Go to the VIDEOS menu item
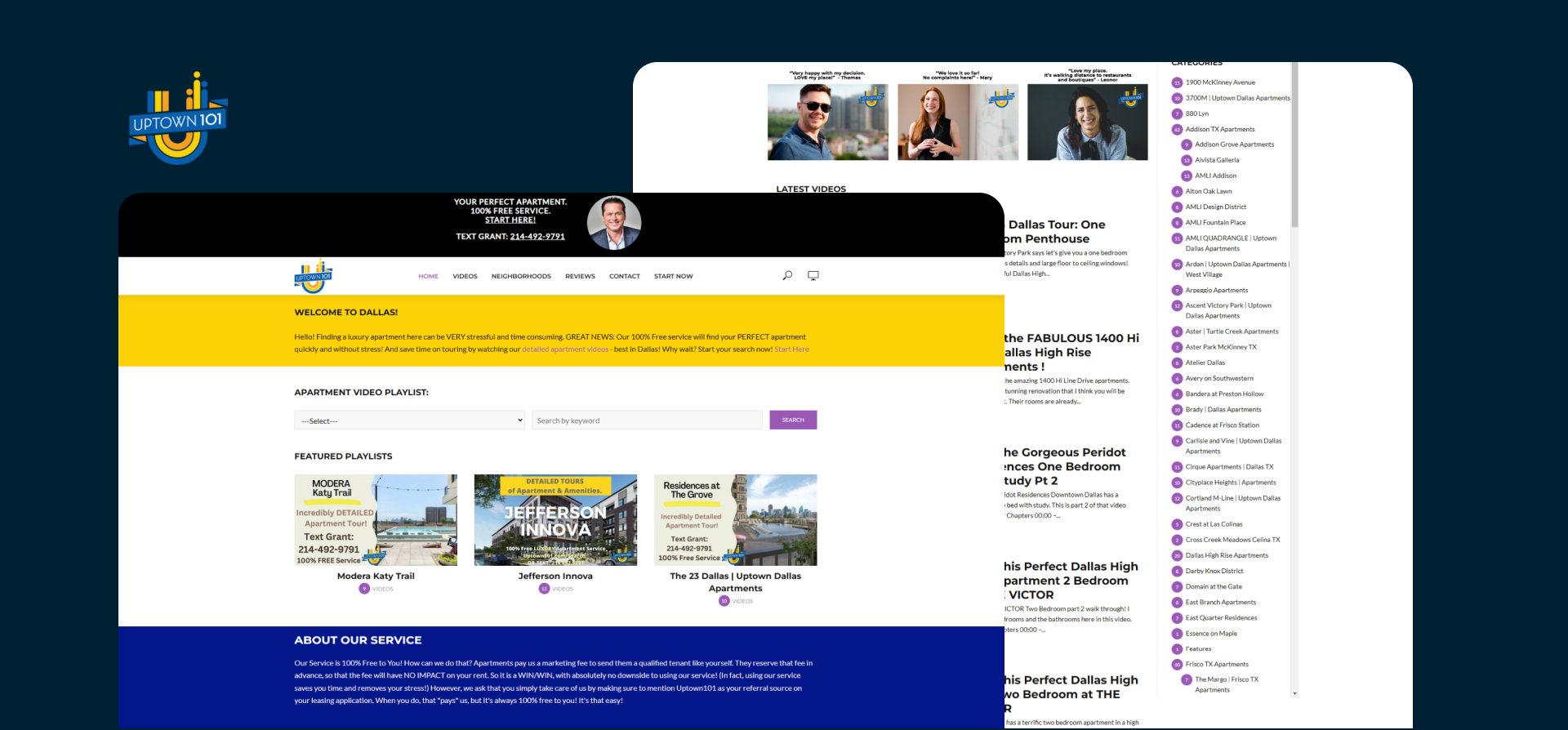The height and width of the screenshot is (730, 1568). pyautogui.click(x=465, y=276)
